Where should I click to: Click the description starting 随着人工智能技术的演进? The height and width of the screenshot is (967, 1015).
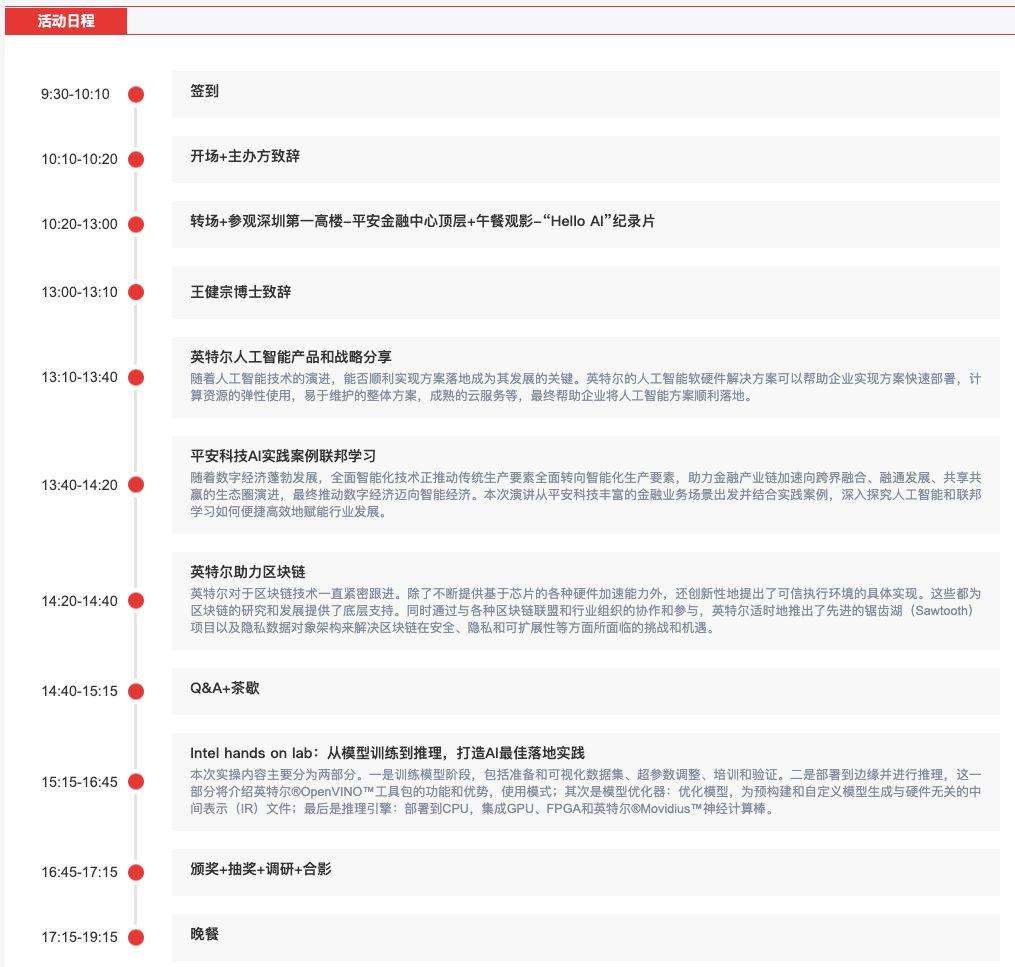(586, 387)
